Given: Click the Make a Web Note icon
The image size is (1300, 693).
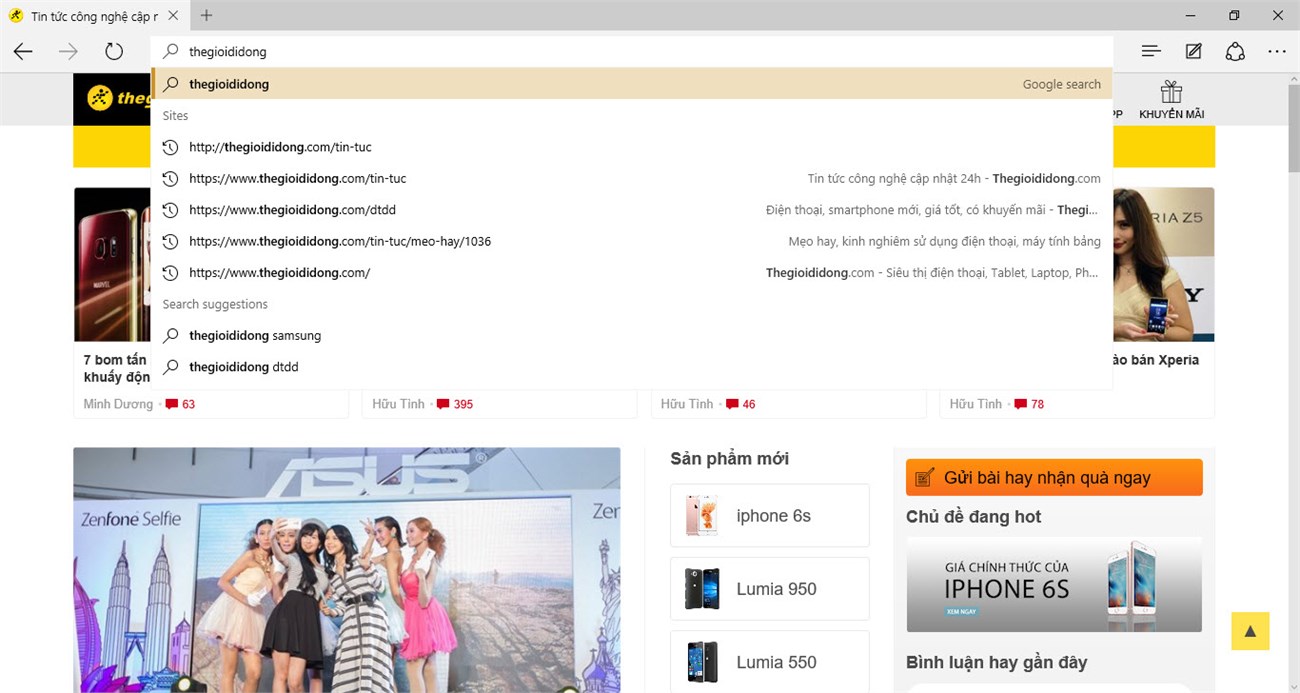Looking at the screenshot, I should (x=1193, y=51).
